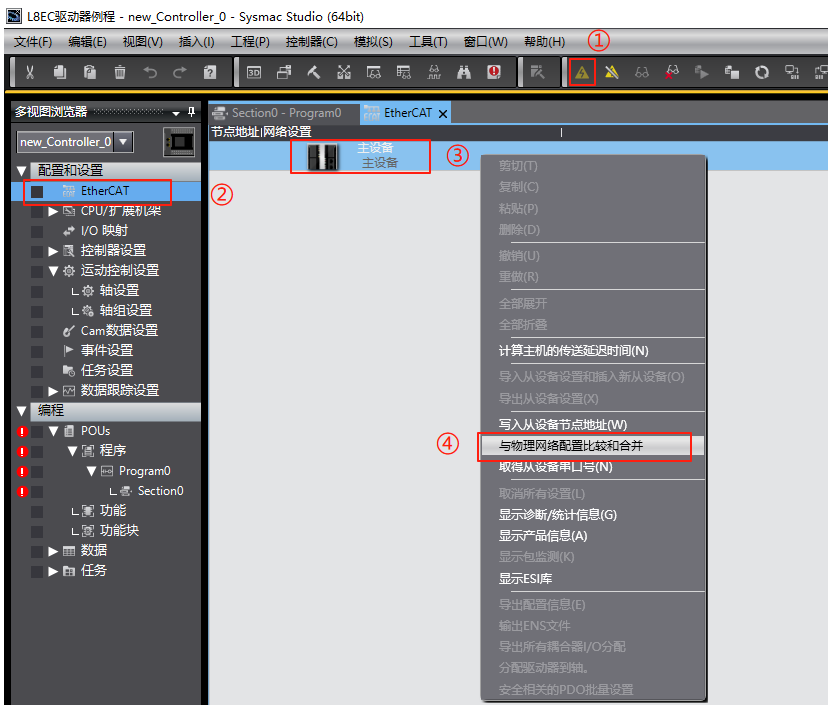
Task: Click the Go Offline toolbar icon
Action: 612,73
